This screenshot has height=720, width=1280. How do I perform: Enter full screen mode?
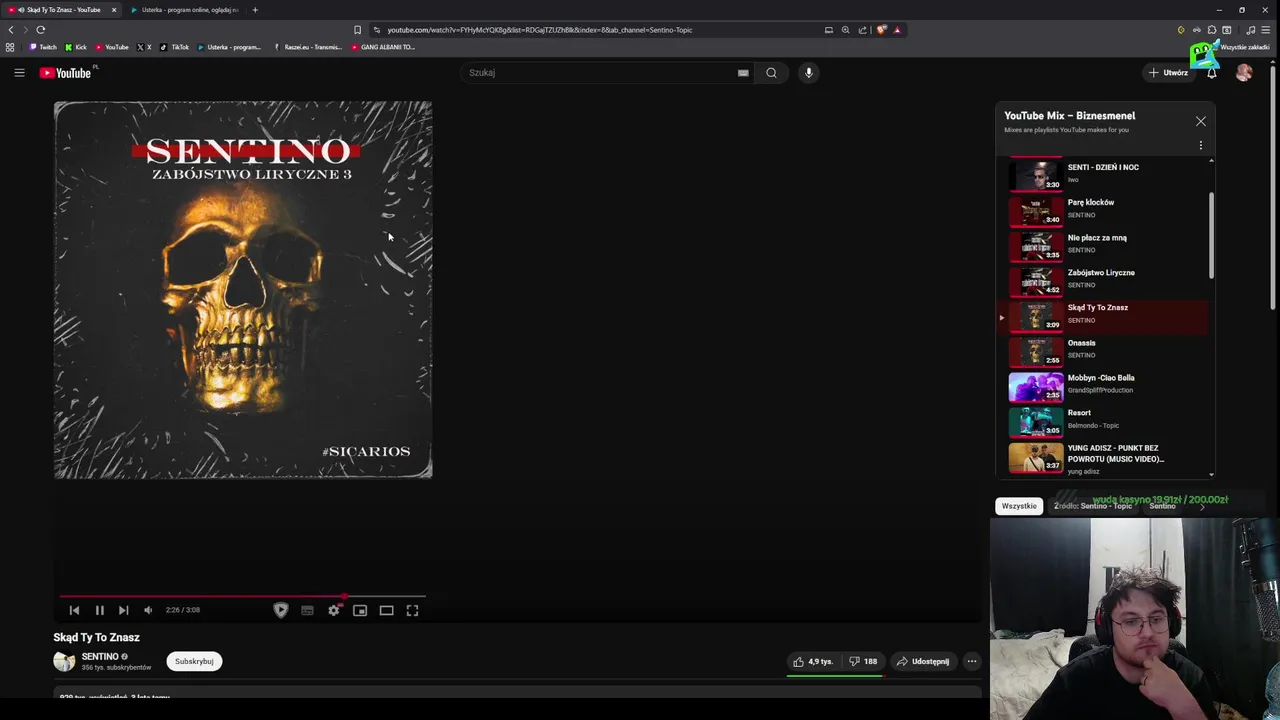pyautogui.click(x=412, y=610)
